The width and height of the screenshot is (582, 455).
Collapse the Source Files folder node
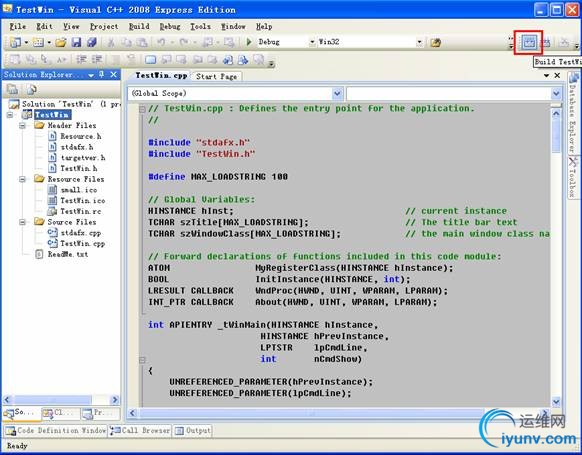click(x=22, y=222)
